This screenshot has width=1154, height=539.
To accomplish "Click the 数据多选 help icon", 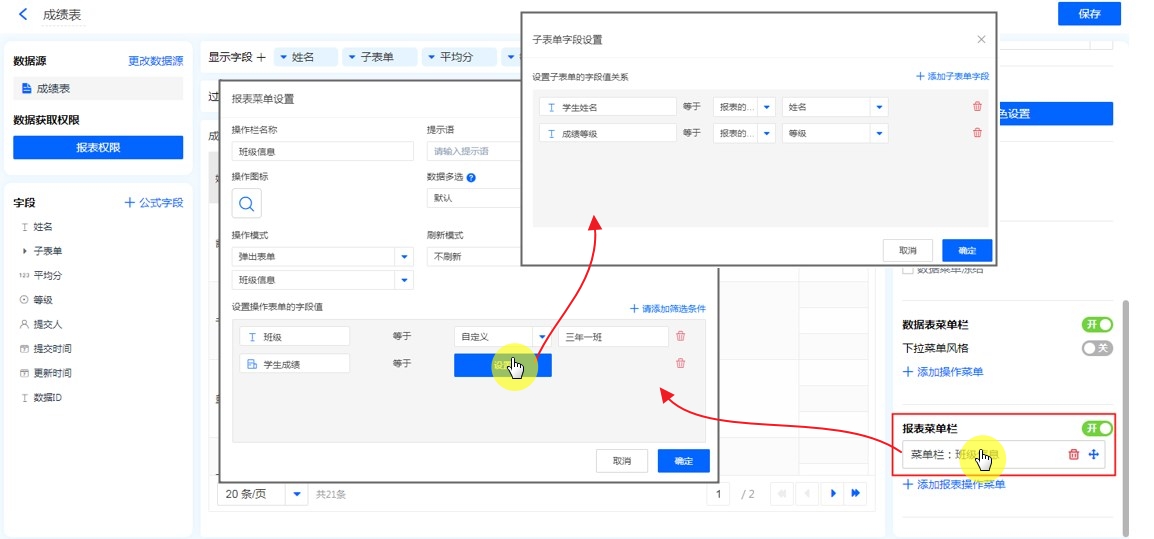I will pyautogui.click(x=471, y=178).
